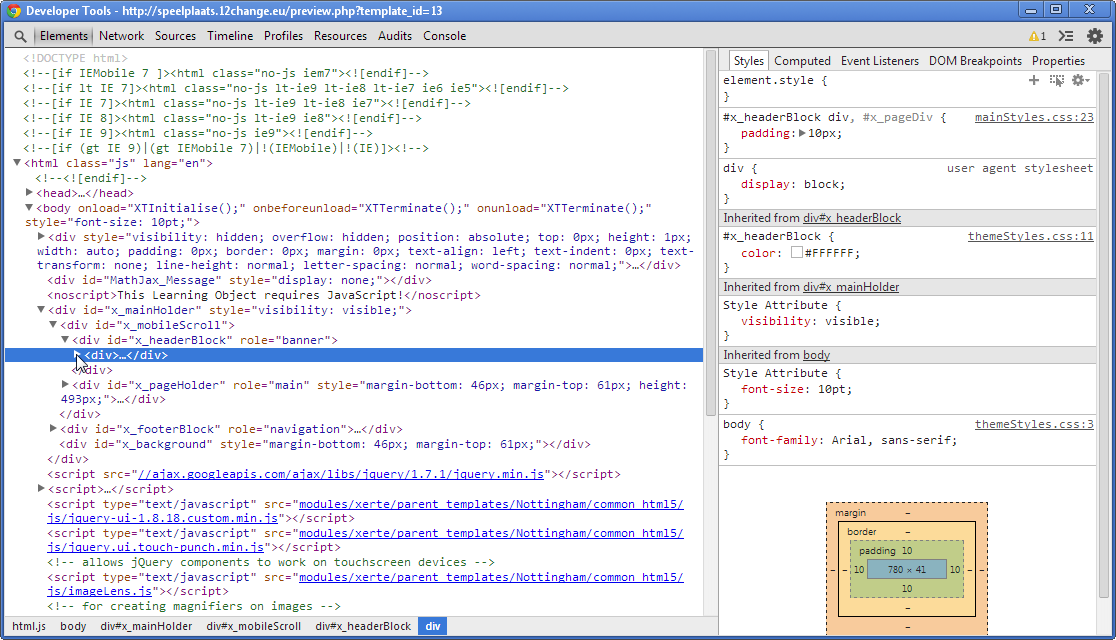Show the DOM Breakpoints tab
This screenshot has height=640, width=1116.
pos(975,61)
